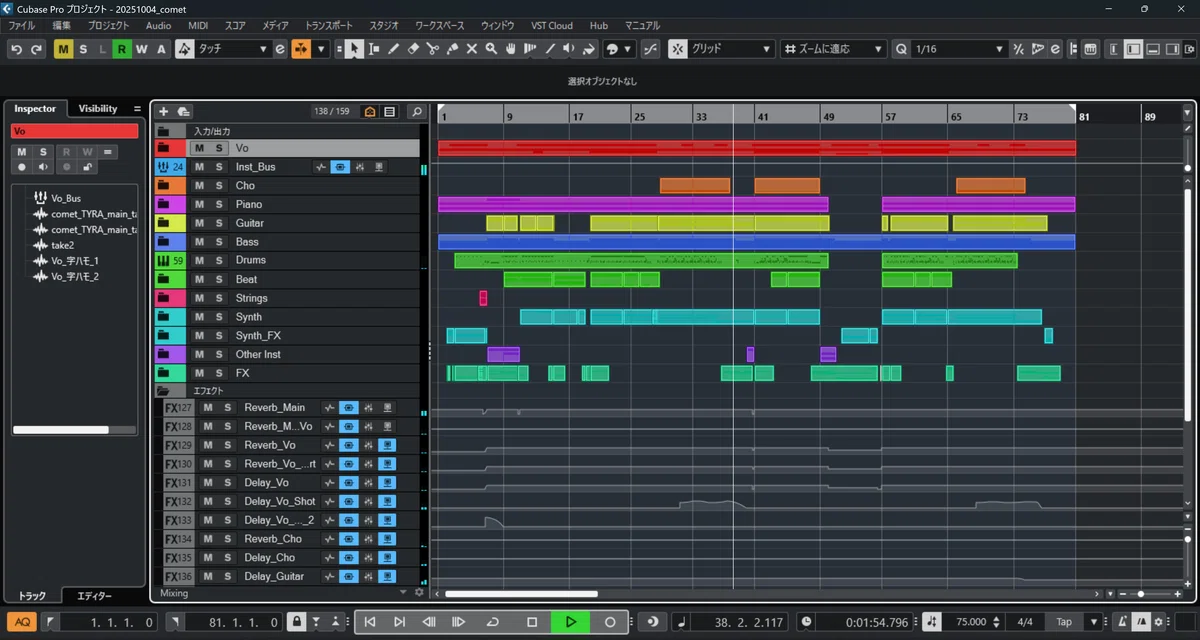Click the add track plus icon

pos(164,112)
